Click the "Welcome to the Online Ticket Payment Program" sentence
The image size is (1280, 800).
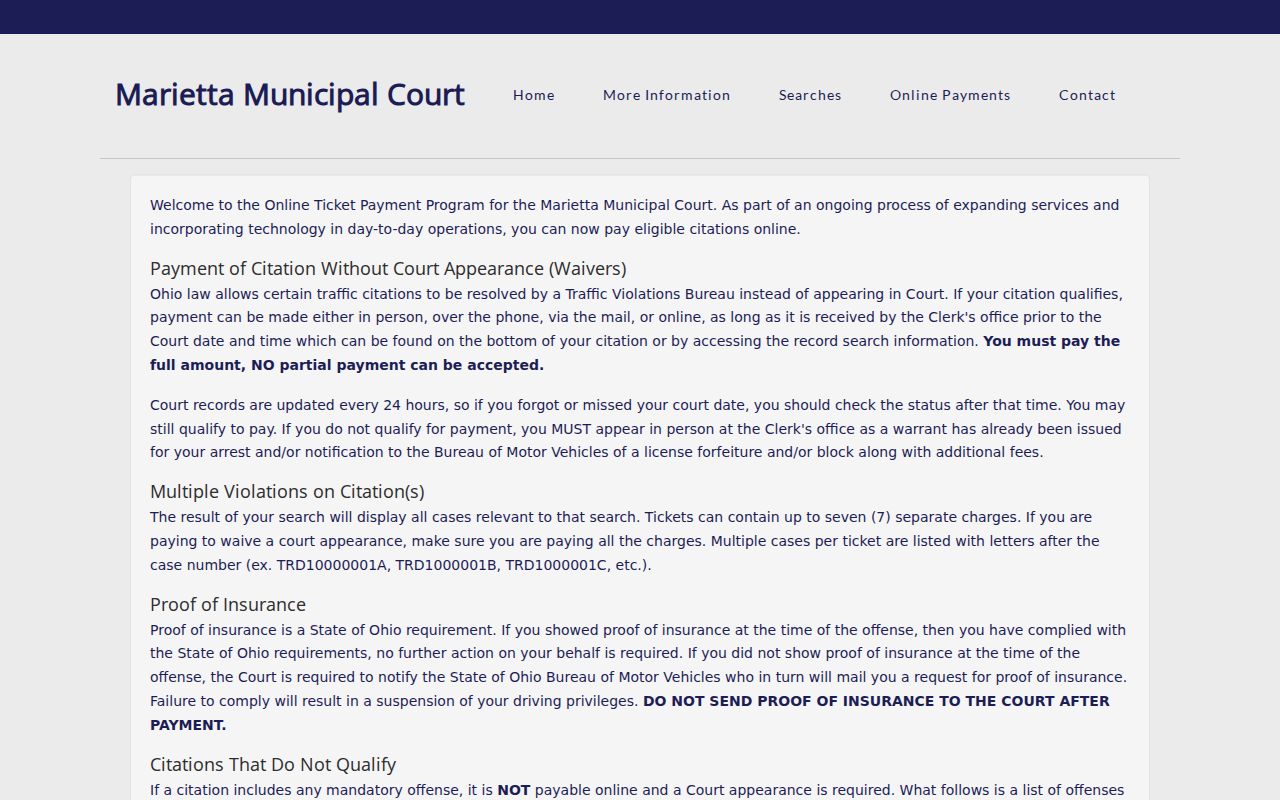tap(432, 205)
